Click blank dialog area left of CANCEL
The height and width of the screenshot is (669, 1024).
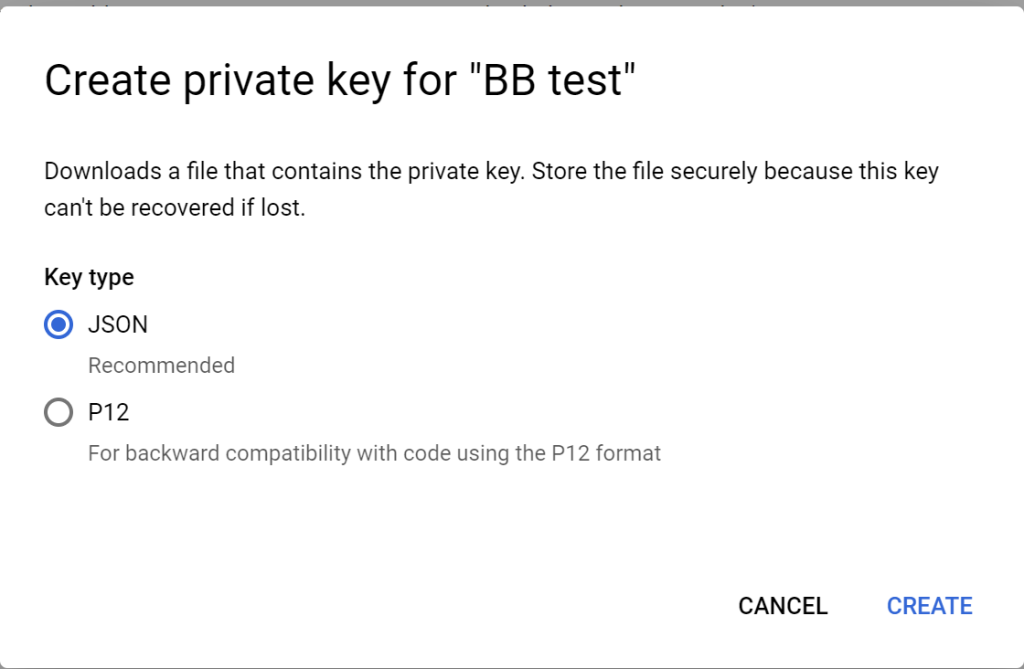(392, 606)
